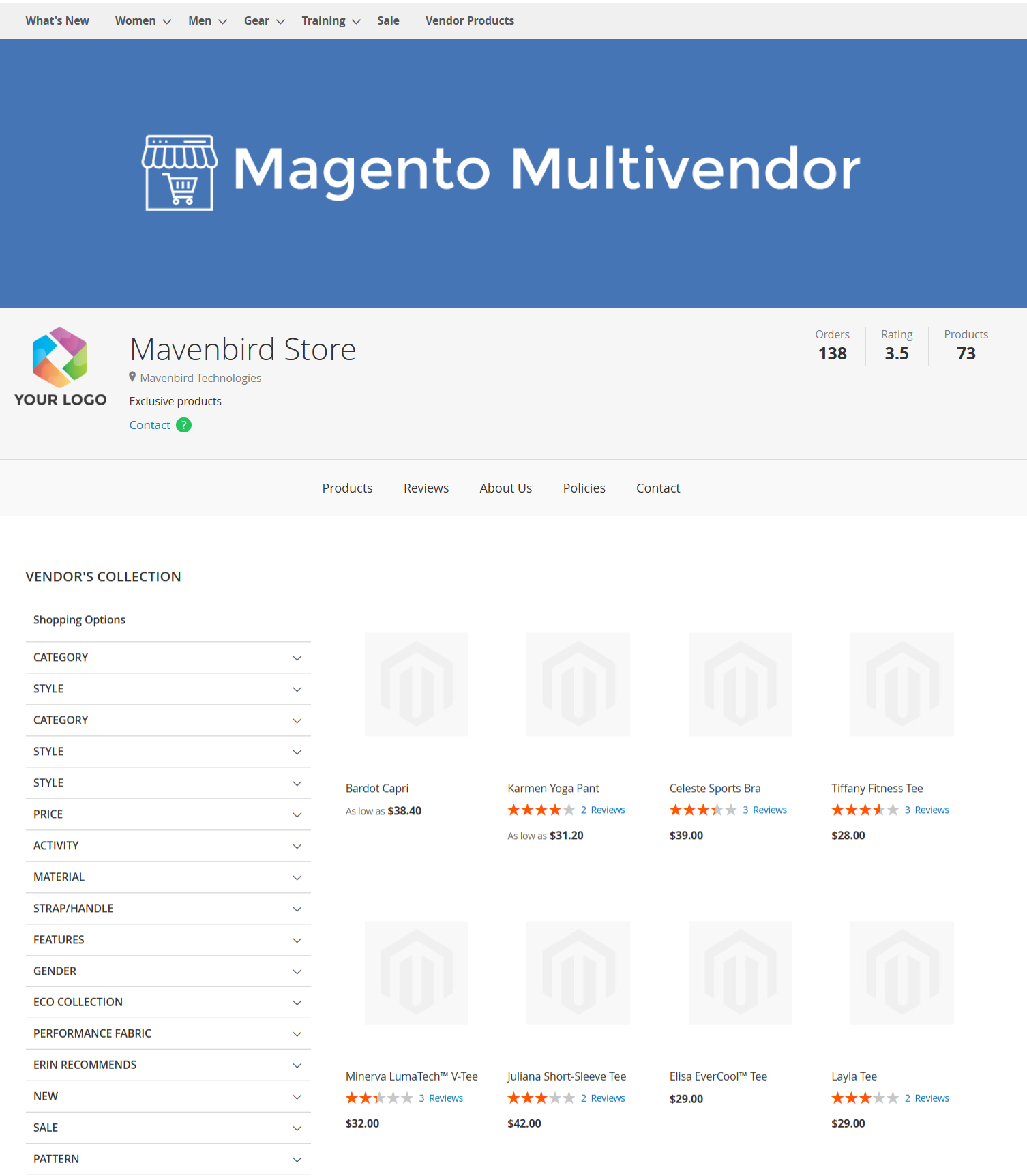Viewport: 1027px width, 1176px height.
Task: Click the Layla Tee star rating
Action: (865, 1098)
